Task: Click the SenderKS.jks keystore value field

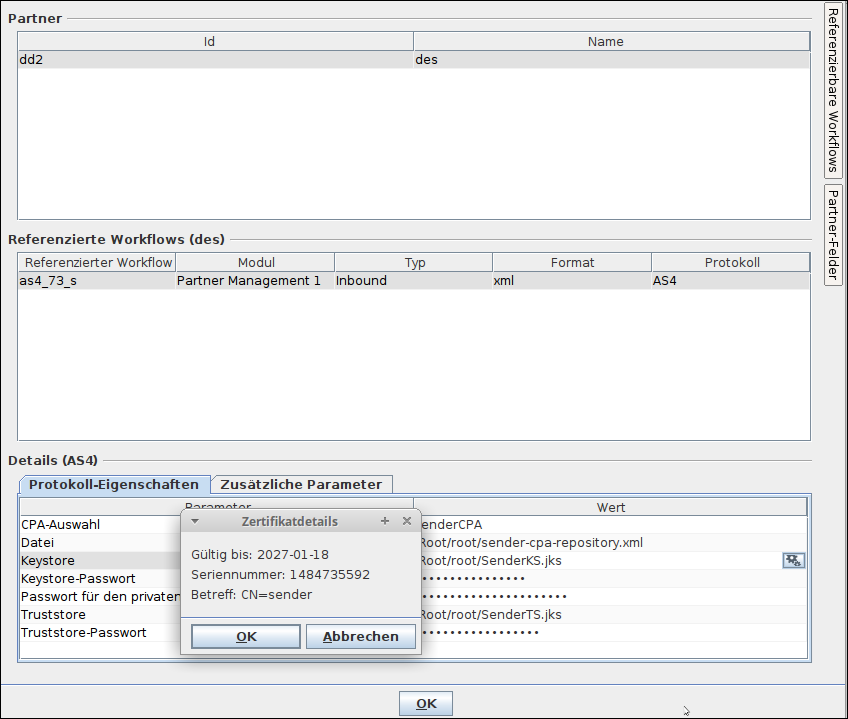Action: [600, 560]
